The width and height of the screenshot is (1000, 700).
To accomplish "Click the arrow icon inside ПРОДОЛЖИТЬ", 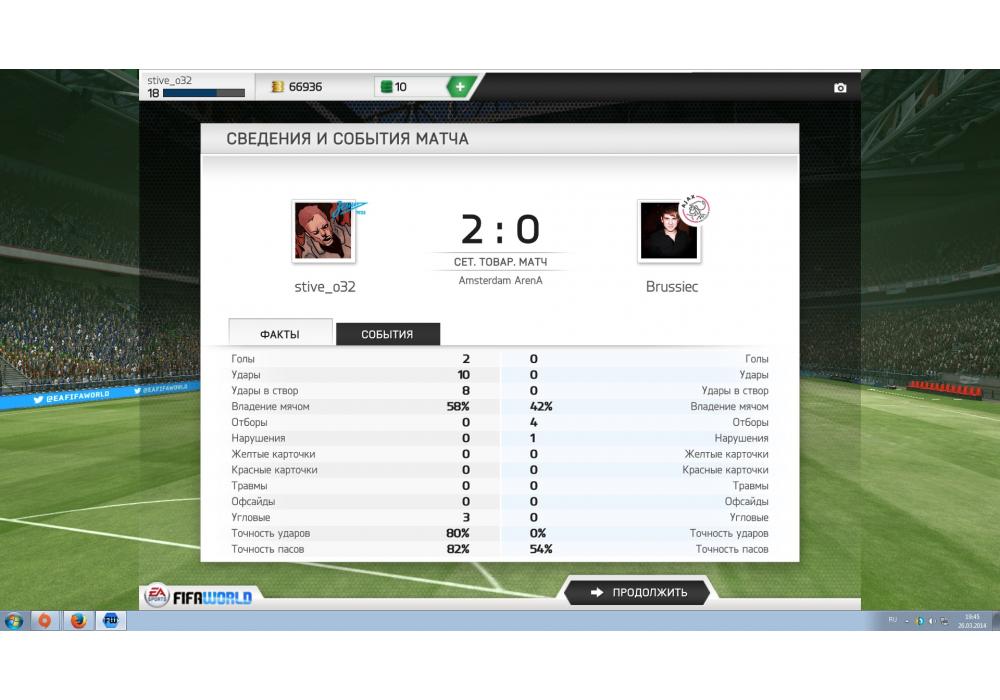I will 597,592.
